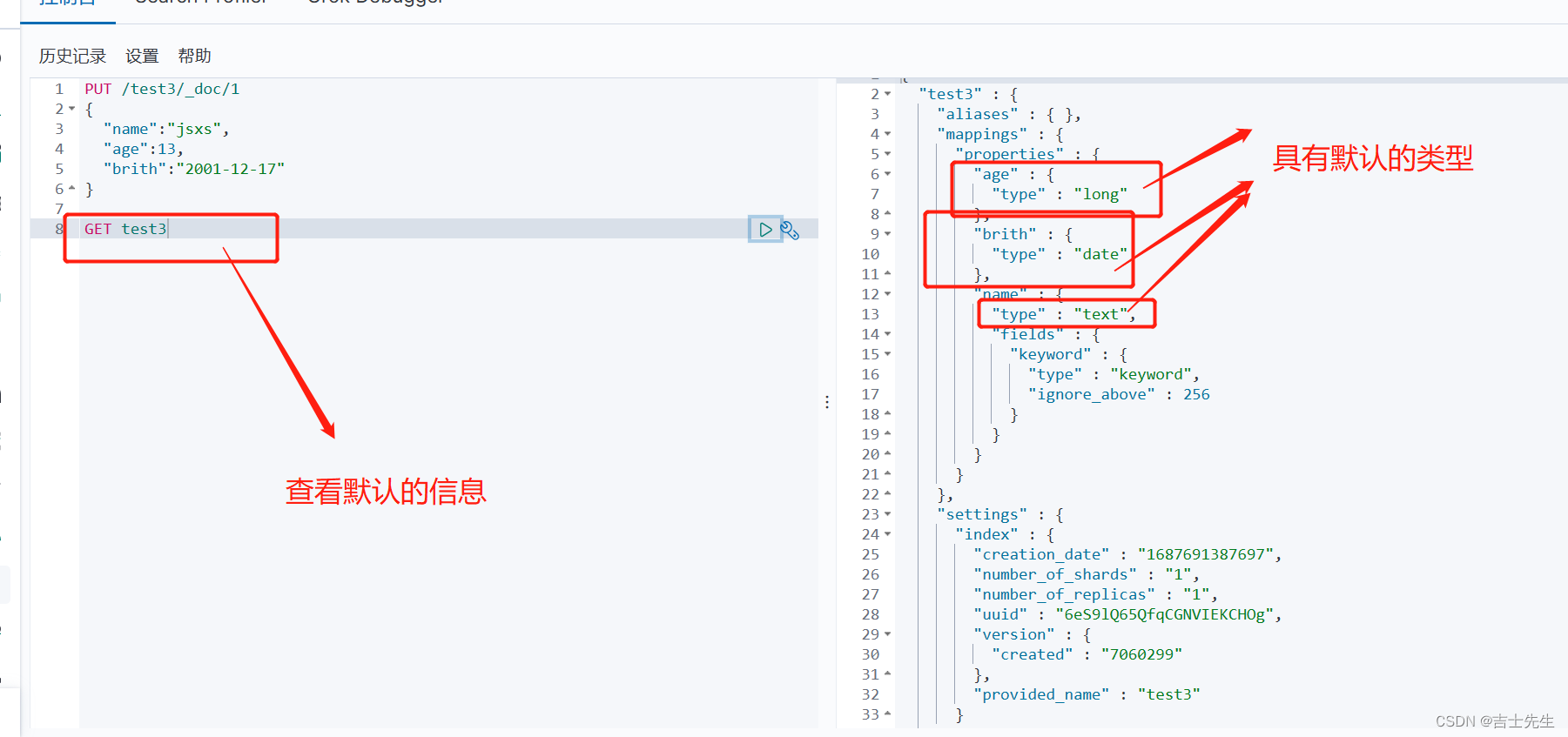Open the 帮助 help menu
Screen dimensions: 1568x737
[x=194, y=57]
